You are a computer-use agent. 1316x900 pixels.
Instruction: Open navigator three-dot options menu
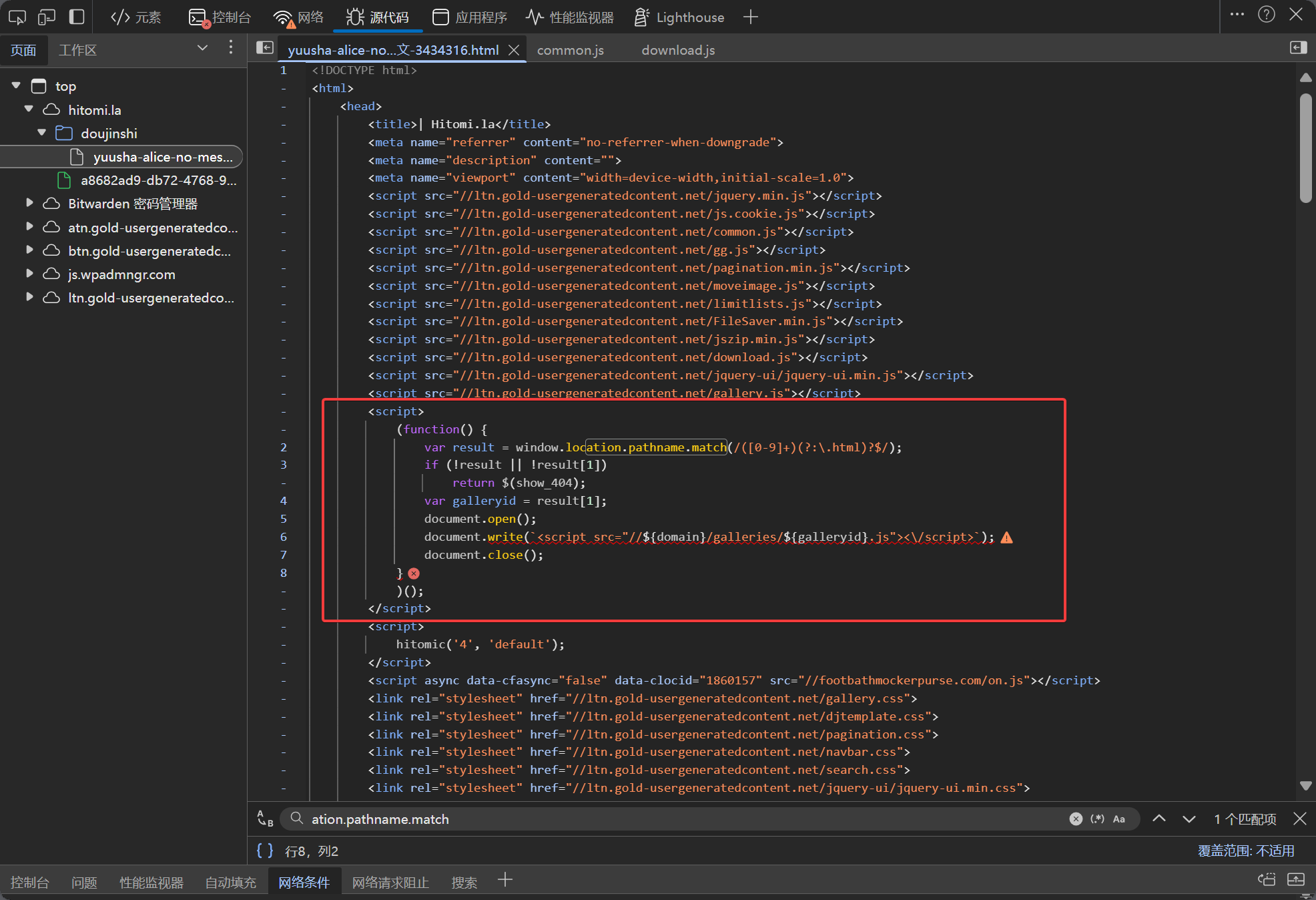click(x=231, y=47)
